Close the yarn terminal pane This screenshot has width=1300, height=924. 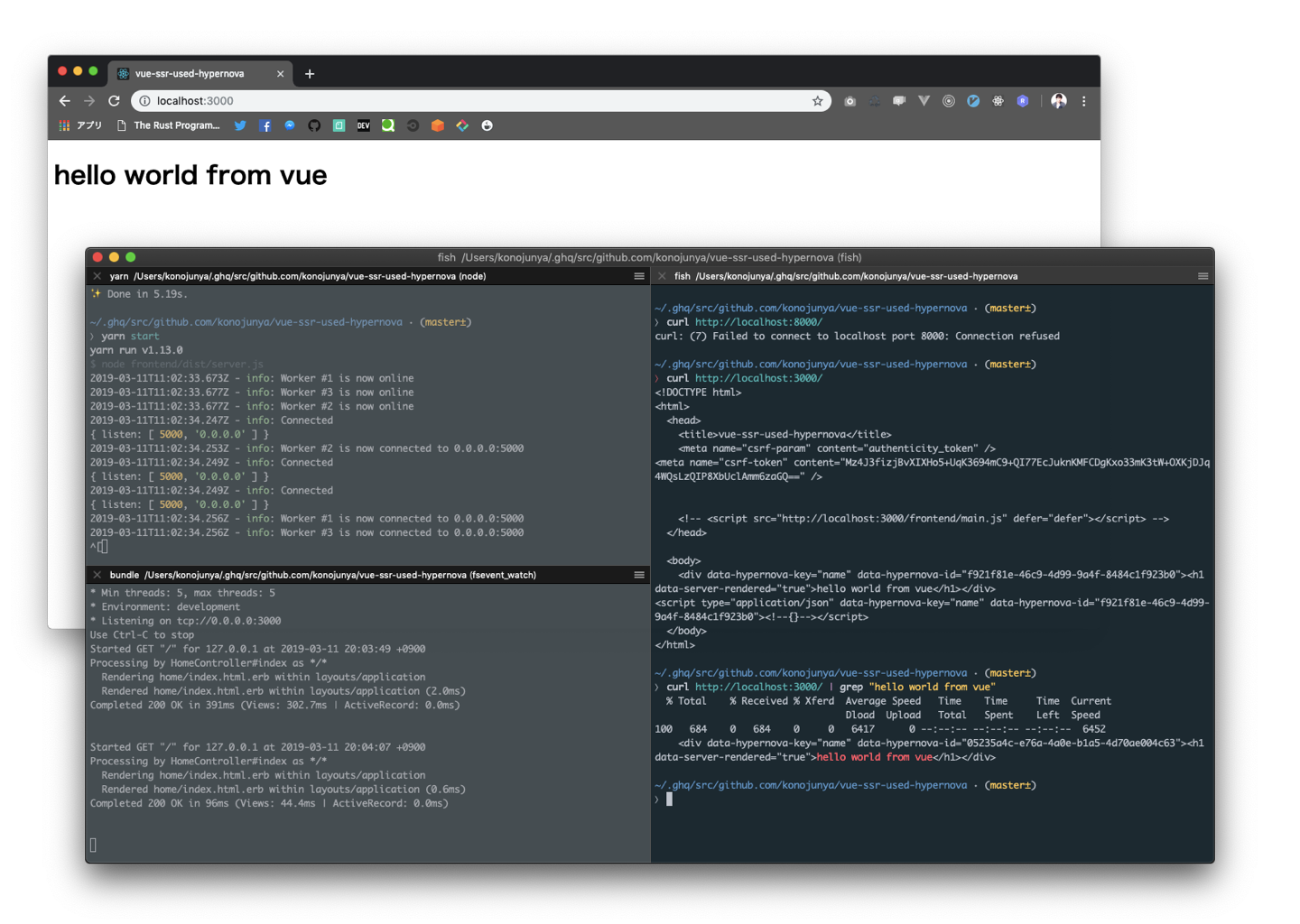(97, 276)
